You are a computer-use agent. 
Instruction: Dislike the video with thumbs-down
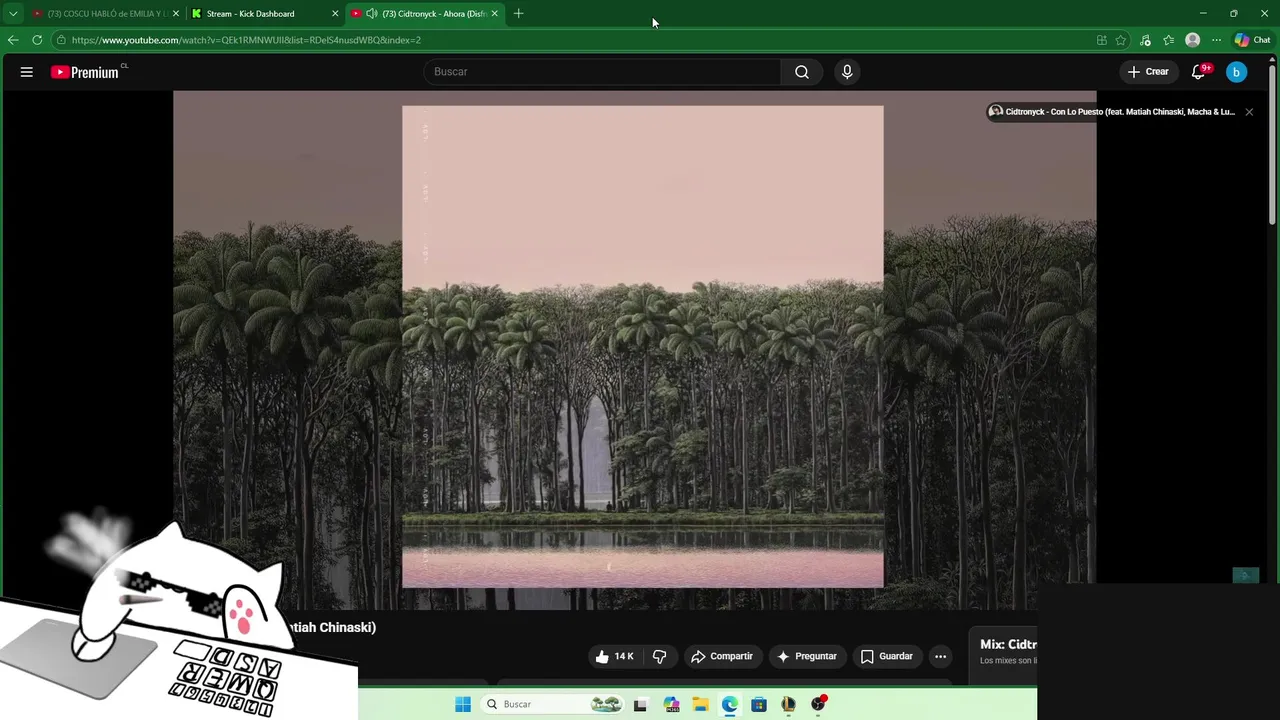659,656
